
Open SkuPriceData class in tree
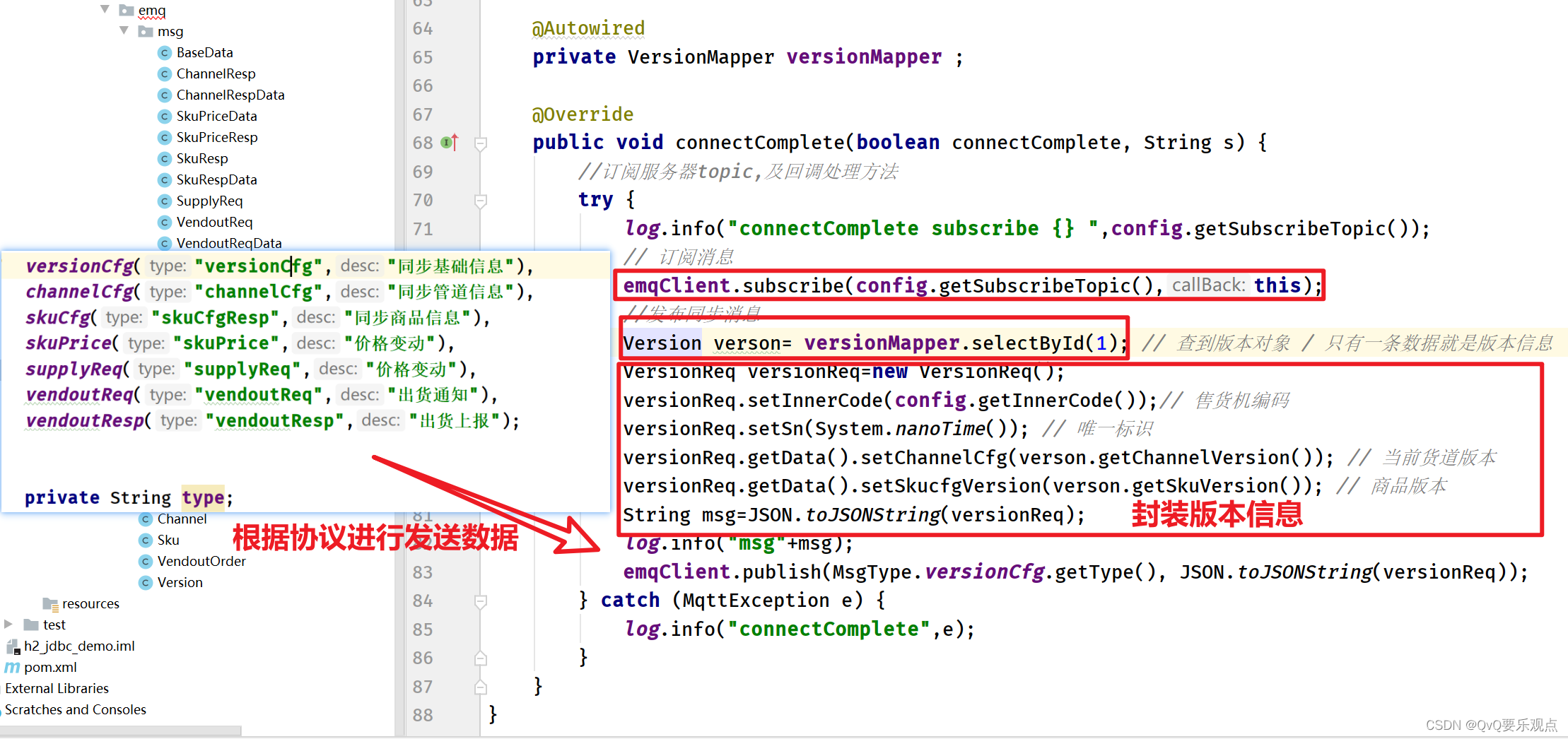tap(216, 116)
